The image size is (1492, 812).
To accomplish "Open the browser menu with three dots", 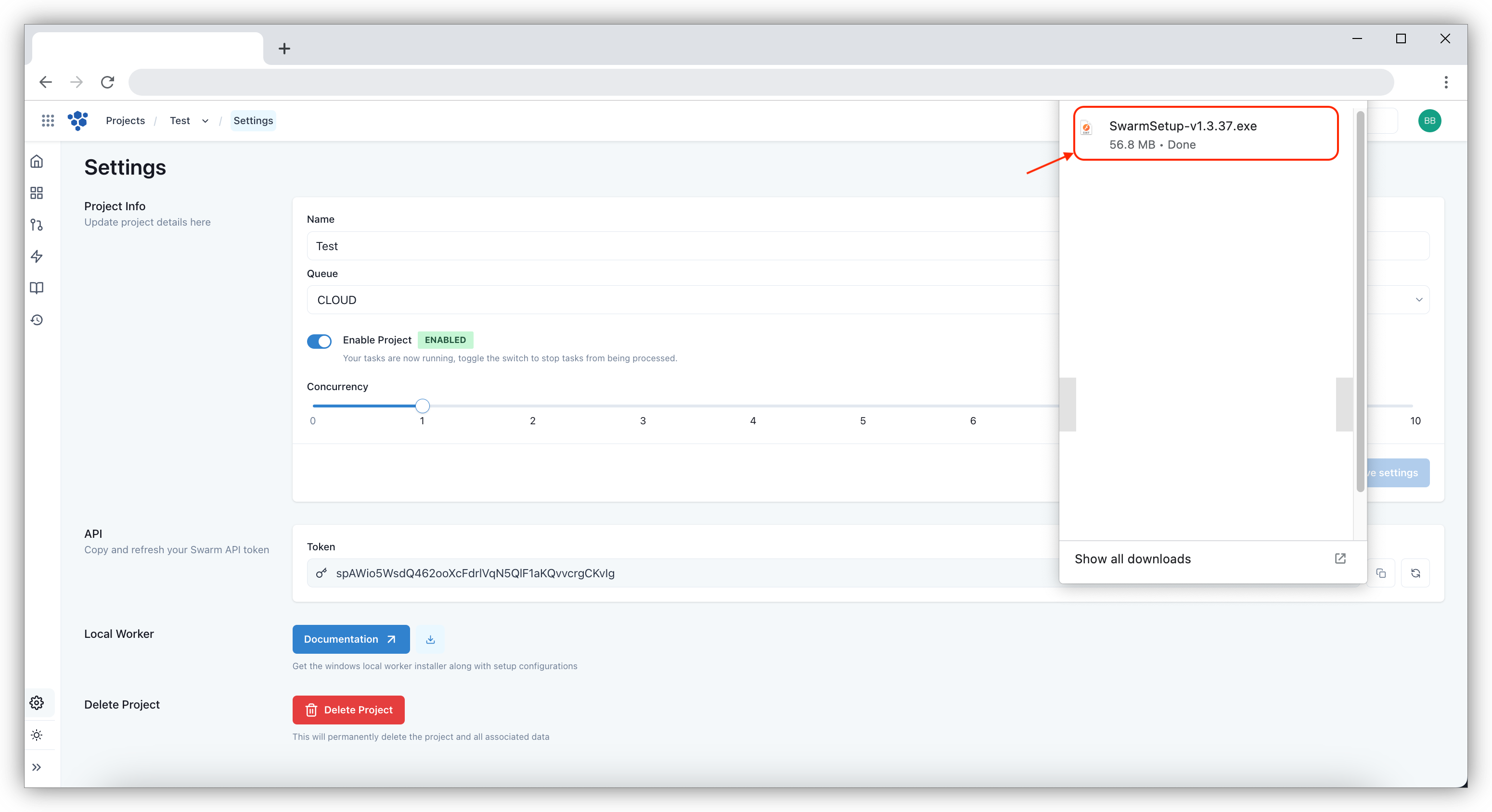I will (1446, 82).
